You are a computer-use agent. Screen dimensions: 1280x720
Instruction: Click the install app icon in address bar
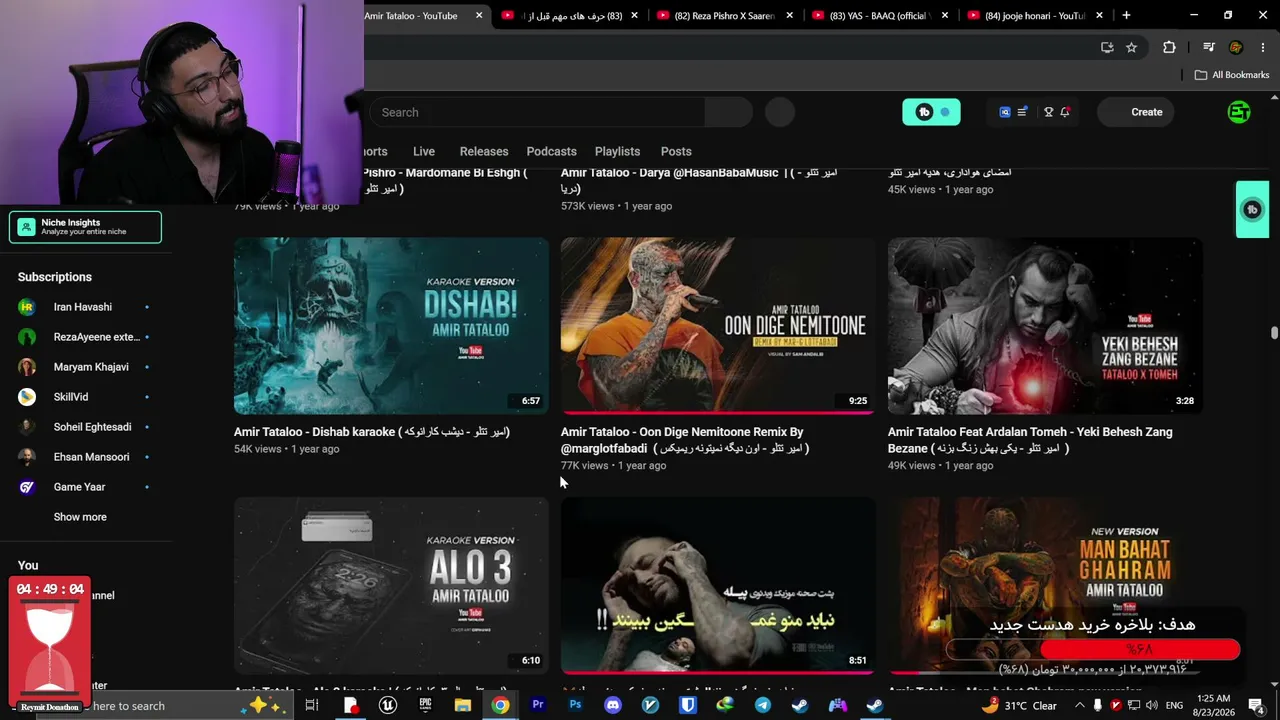(x=1107, y=47)
